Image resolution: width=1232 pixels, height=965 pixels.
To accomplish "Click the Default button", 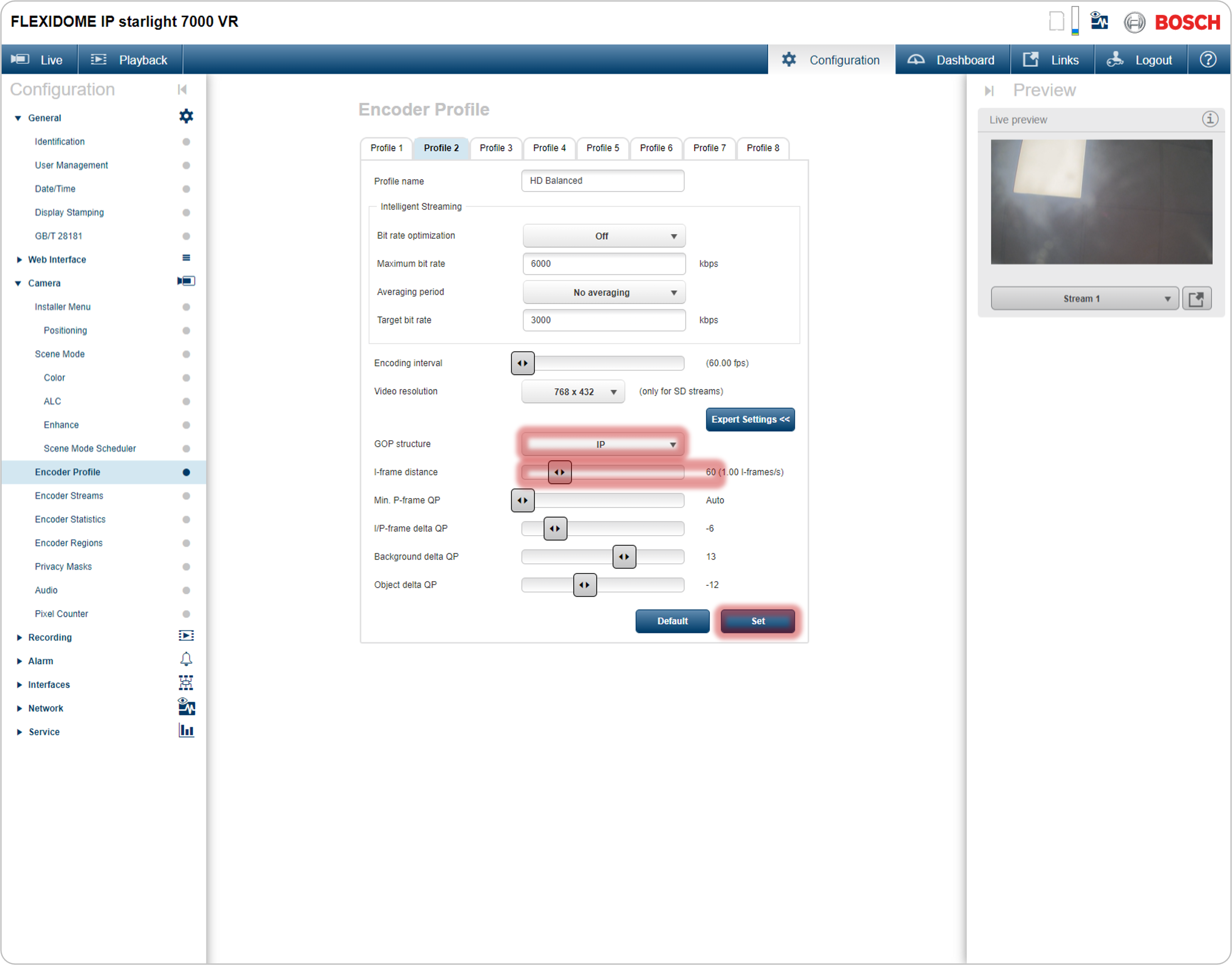I will 672,621.
